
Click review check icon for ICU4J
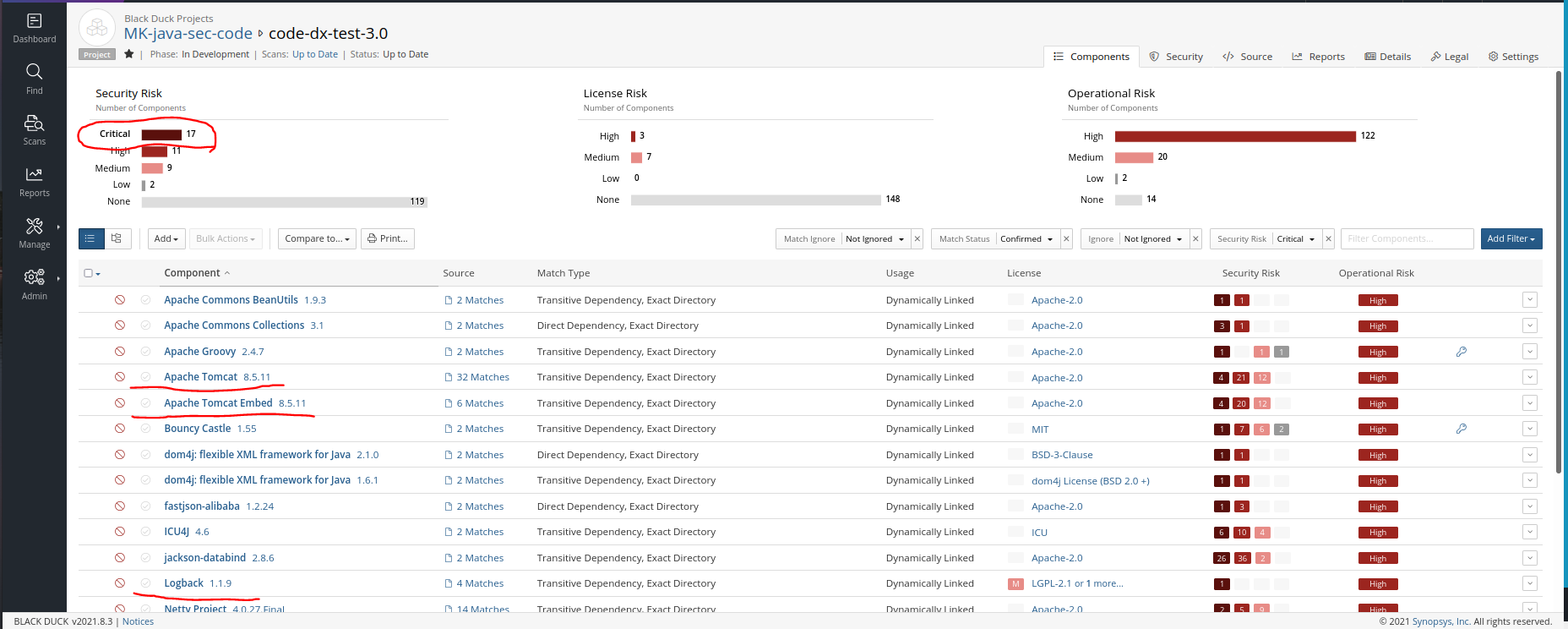coord(145,532)
